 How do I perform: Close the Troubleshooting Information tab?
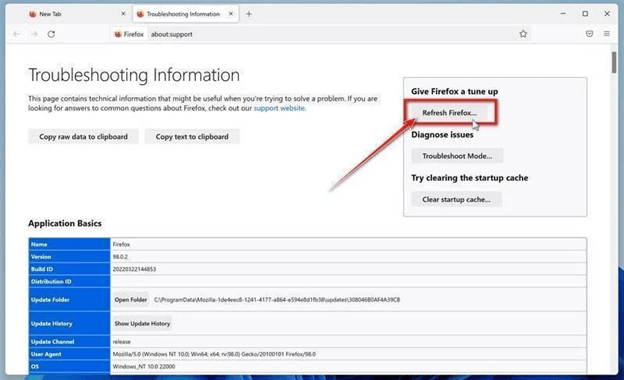coord(231,14)
